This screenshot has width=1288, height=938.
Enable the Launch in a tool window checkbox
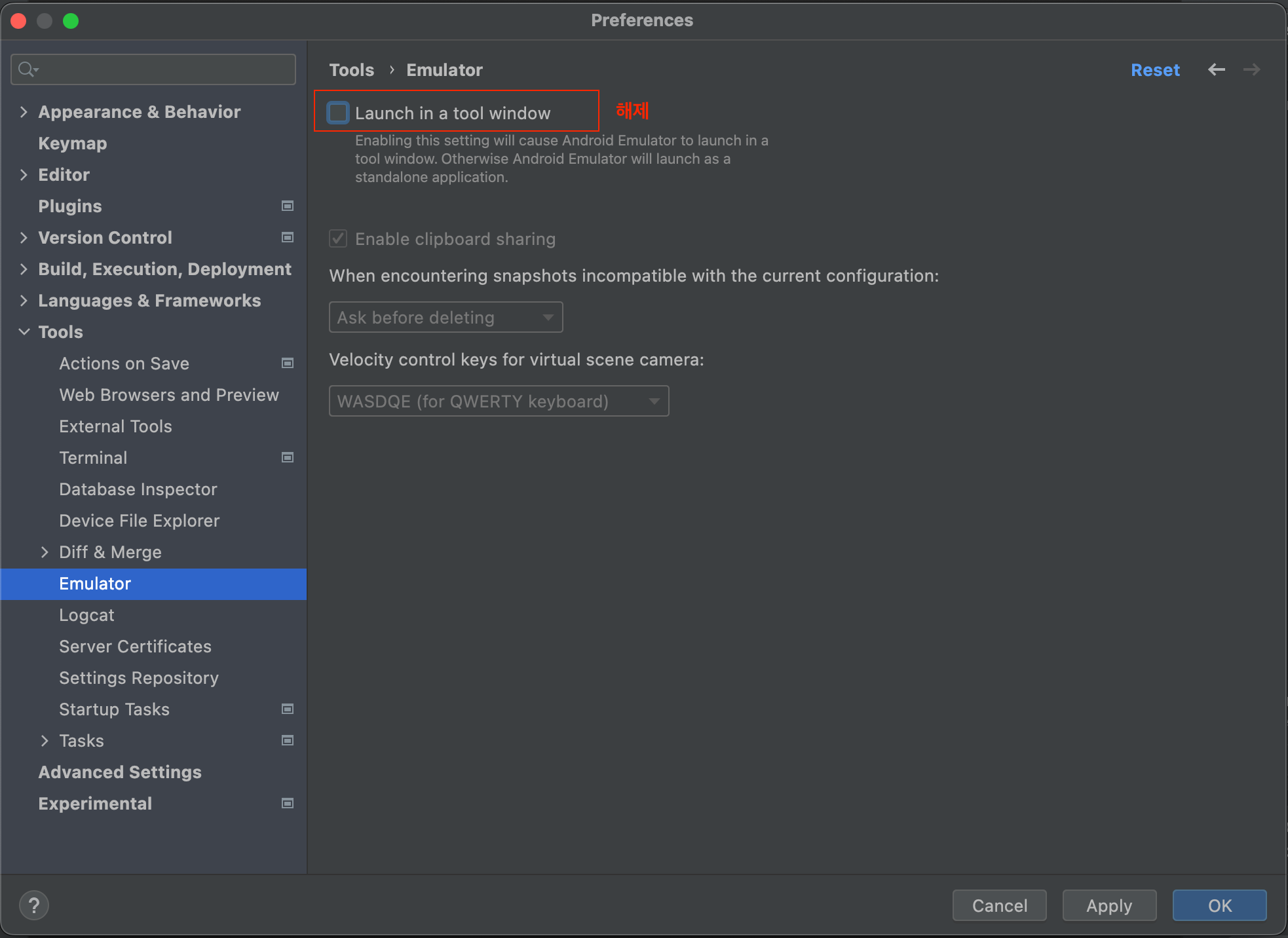337,112
